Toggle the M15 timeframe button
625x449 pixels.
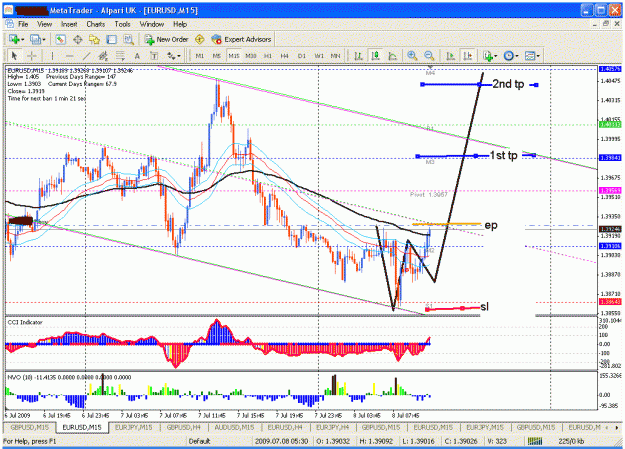pyautogui.click(x=234, y=56)
